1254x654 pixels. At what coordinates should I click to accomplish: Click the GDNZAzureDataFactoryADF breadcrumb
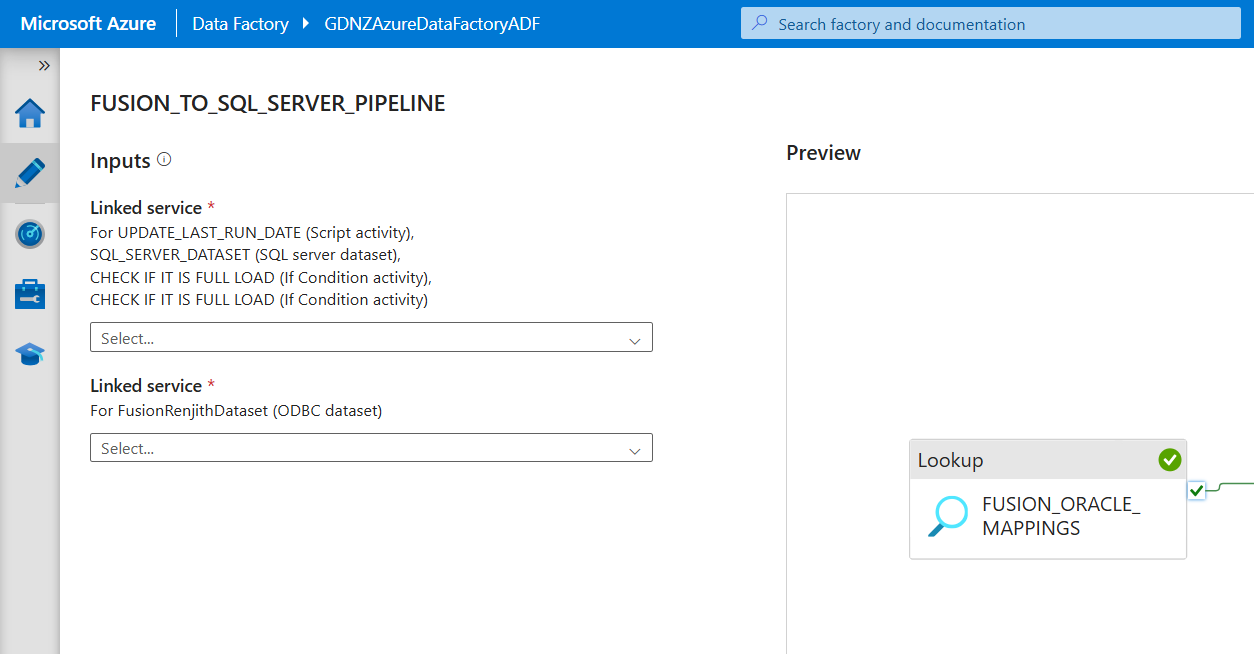point(432,24)
